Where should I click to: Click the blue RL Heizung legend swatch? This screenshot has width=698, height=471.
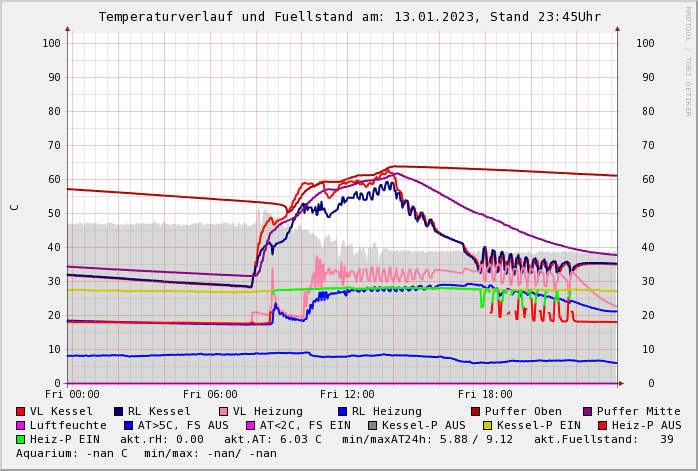coord(343,411)
